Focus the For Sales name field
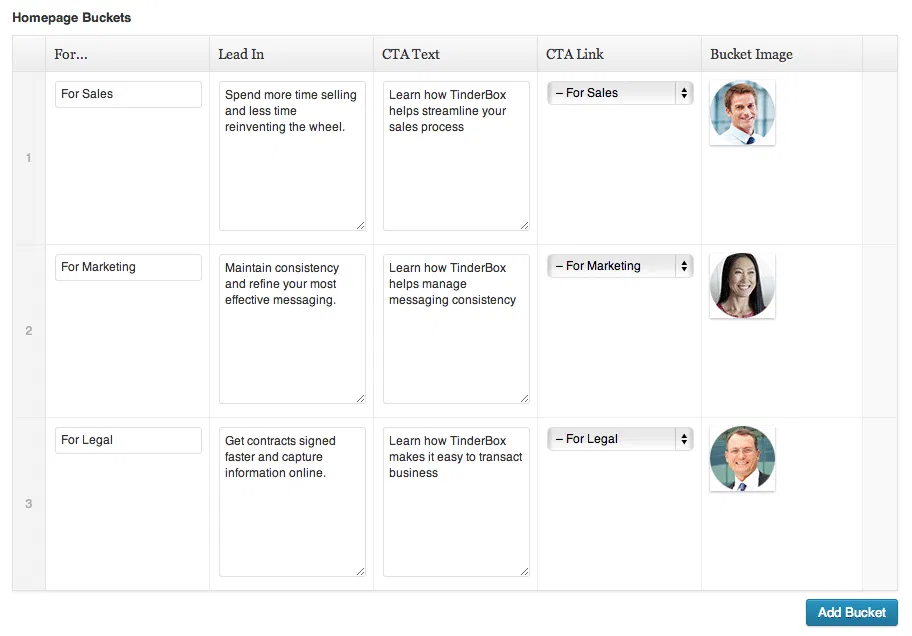The height and width of the screenshot is (636, 912). click(x=128, y=94)
